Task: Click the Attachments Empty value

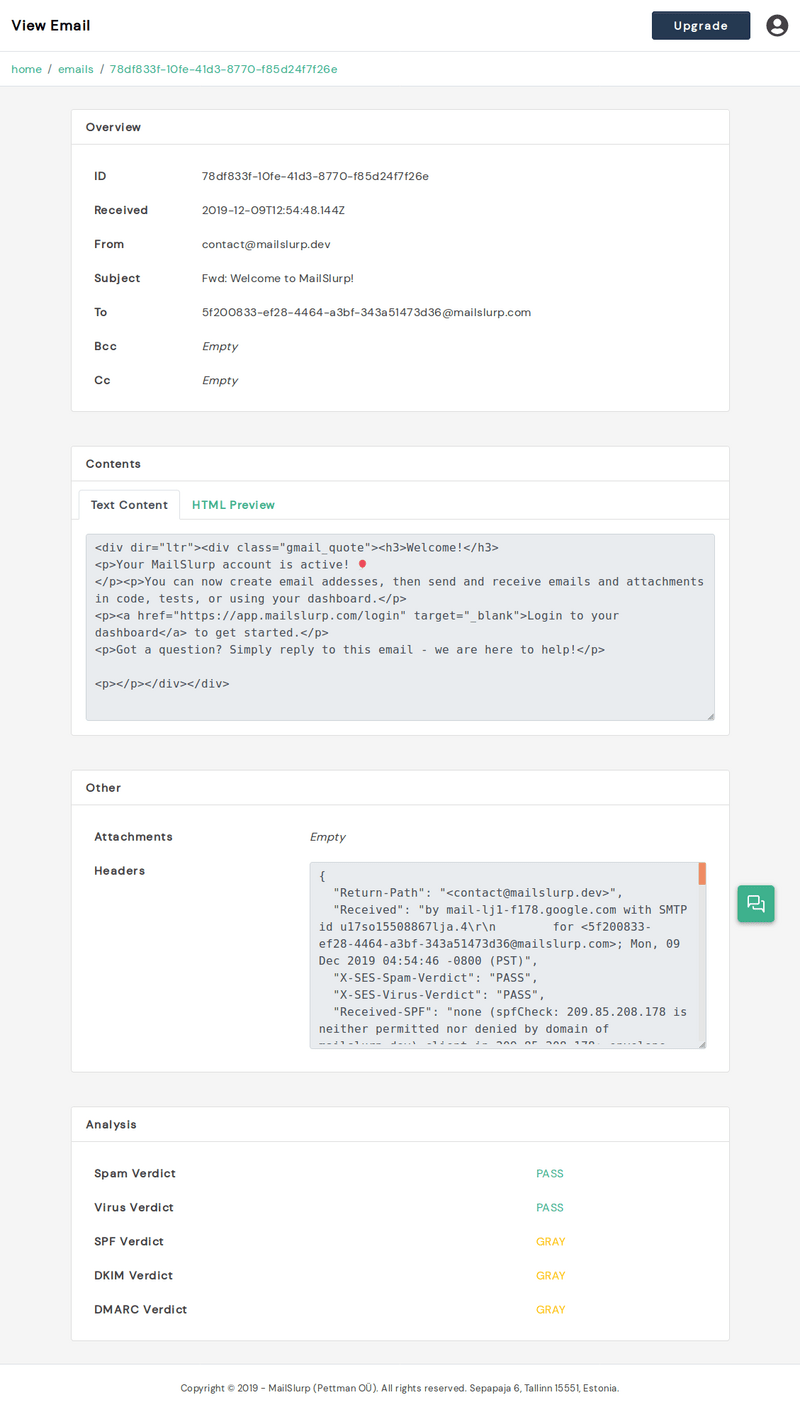Action: (x=328, y=837)
